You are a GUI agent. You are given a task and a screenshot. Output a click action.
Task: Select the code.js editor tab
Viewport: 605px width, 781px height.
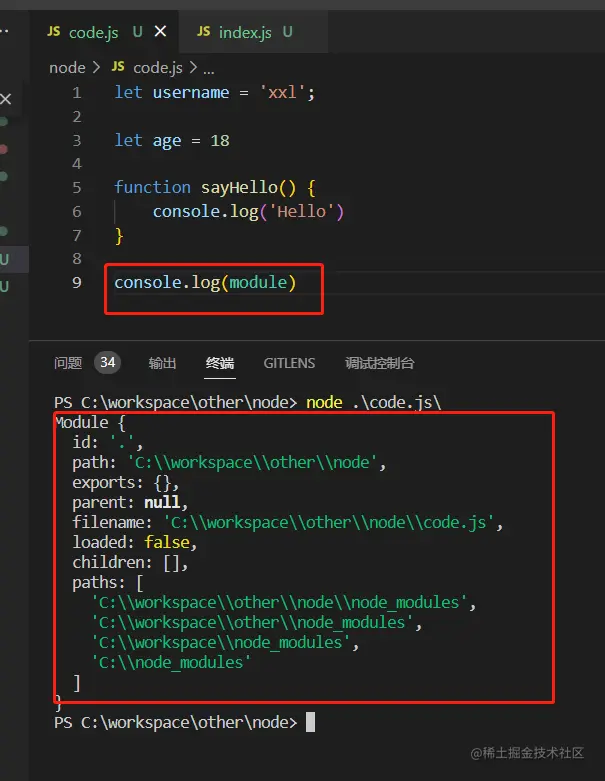104,32
